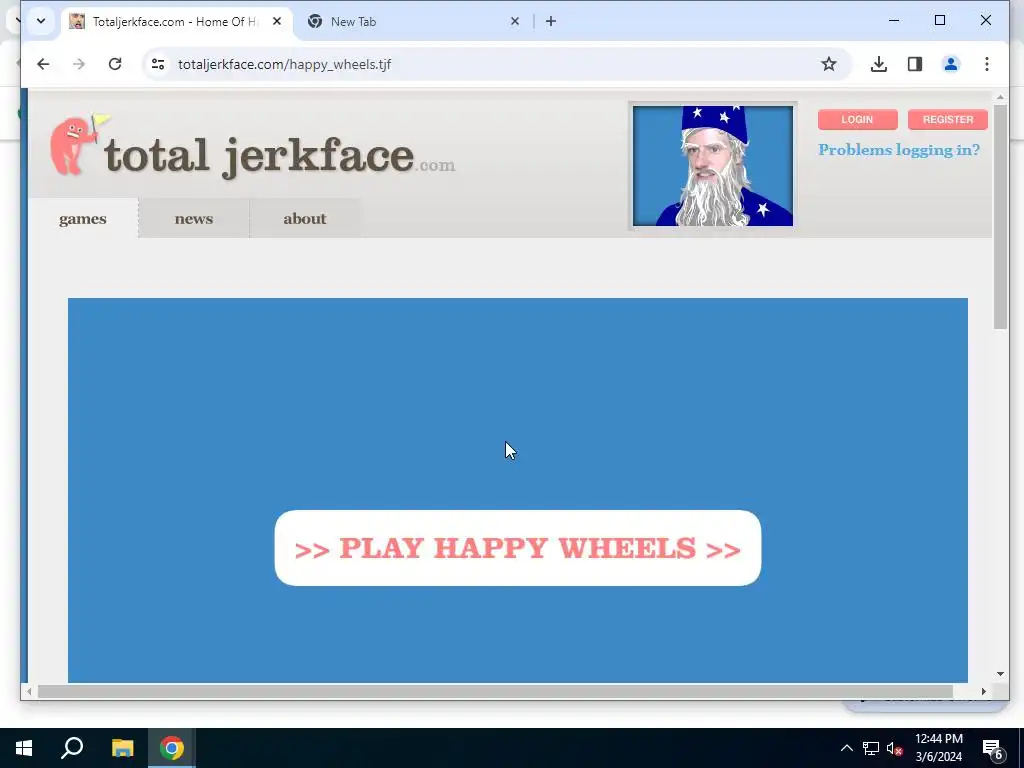This screenshot has width=1024, height=768.
Task: Open a new tab with plus button
Action: (x=551, y=22)
